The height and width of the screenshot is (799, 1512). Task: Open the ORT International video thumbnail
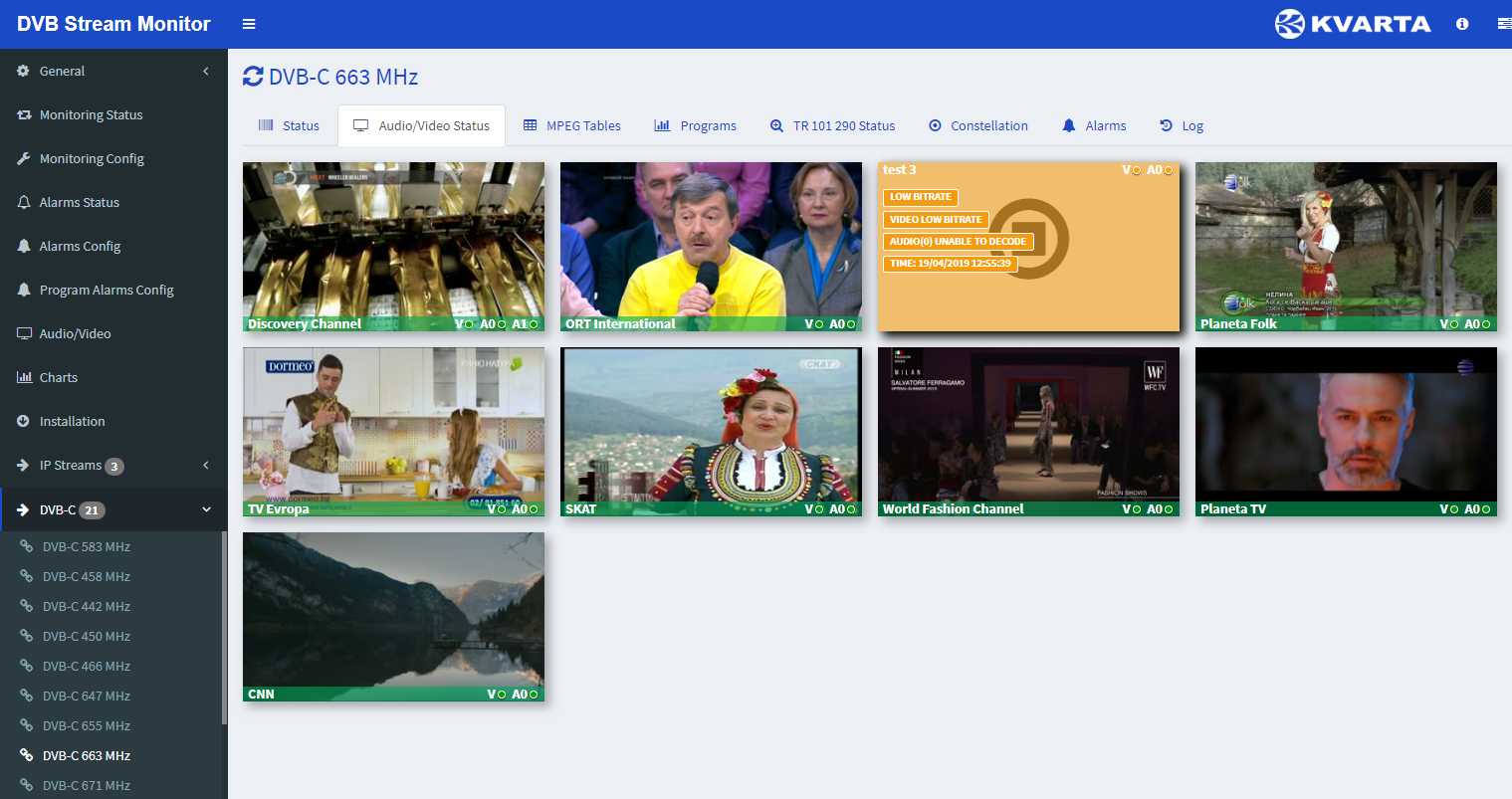pyautogui.click(x=711, y=247)
